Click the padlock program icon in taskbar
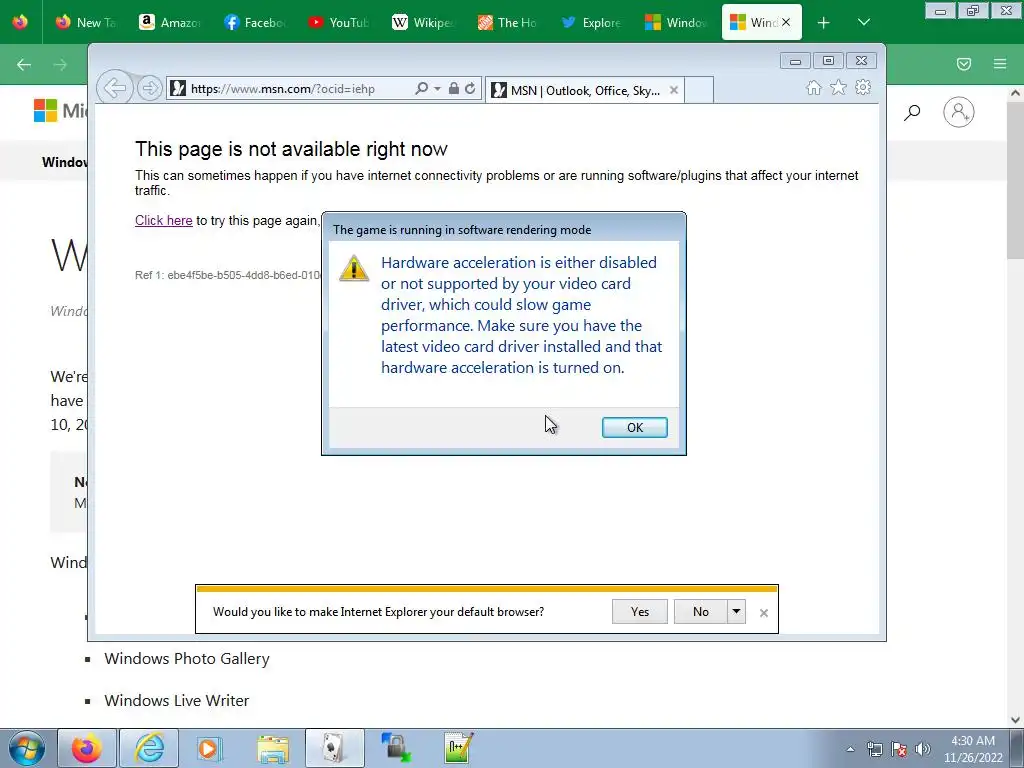 click(396, 748)
